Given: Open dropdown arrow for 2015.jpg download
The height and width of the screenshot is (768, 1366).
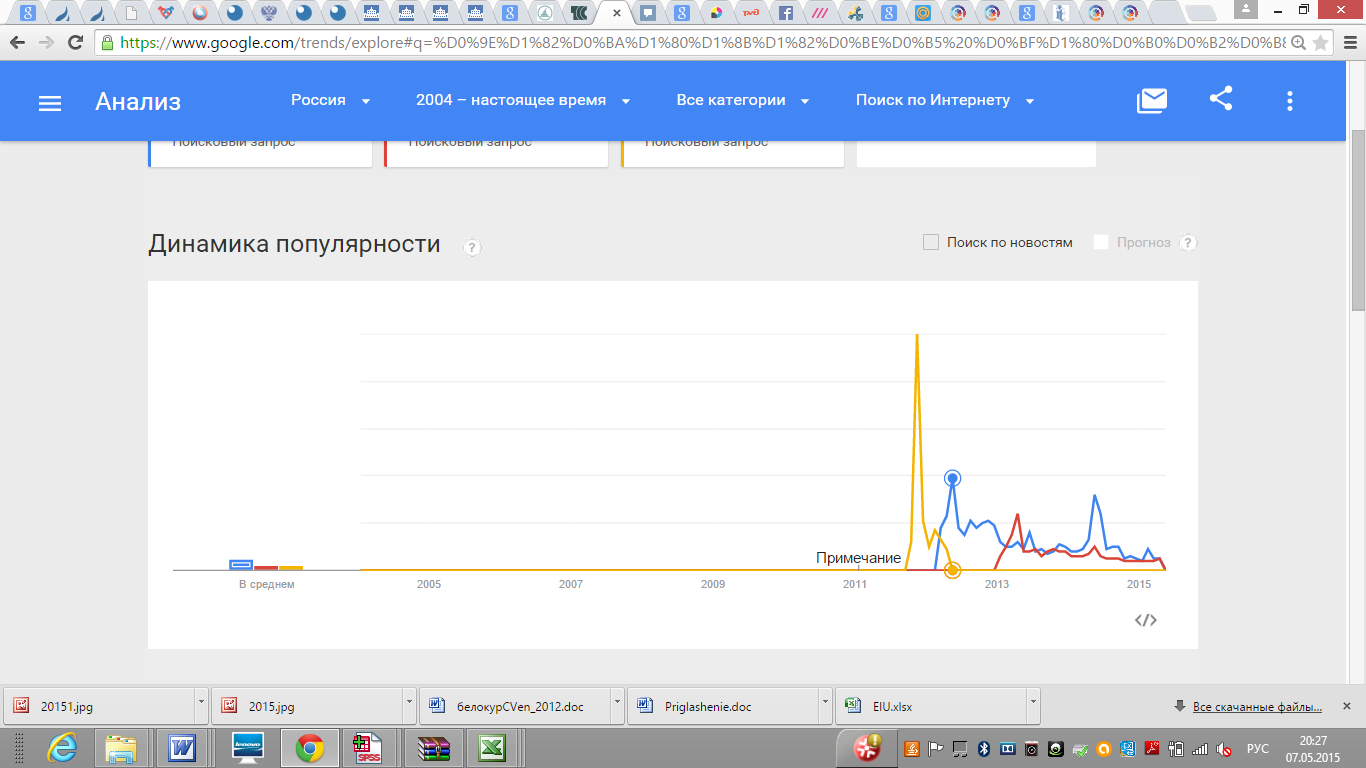Looking at the screenshot, I should (409, 705).
